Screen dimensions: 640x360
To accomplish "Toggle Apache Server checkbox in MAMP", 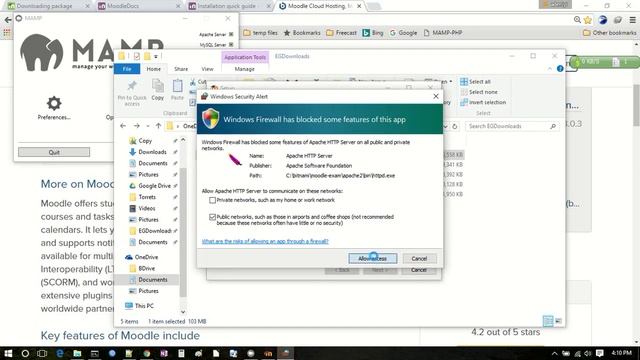I will pyautogui.click(x=231, y=34).
